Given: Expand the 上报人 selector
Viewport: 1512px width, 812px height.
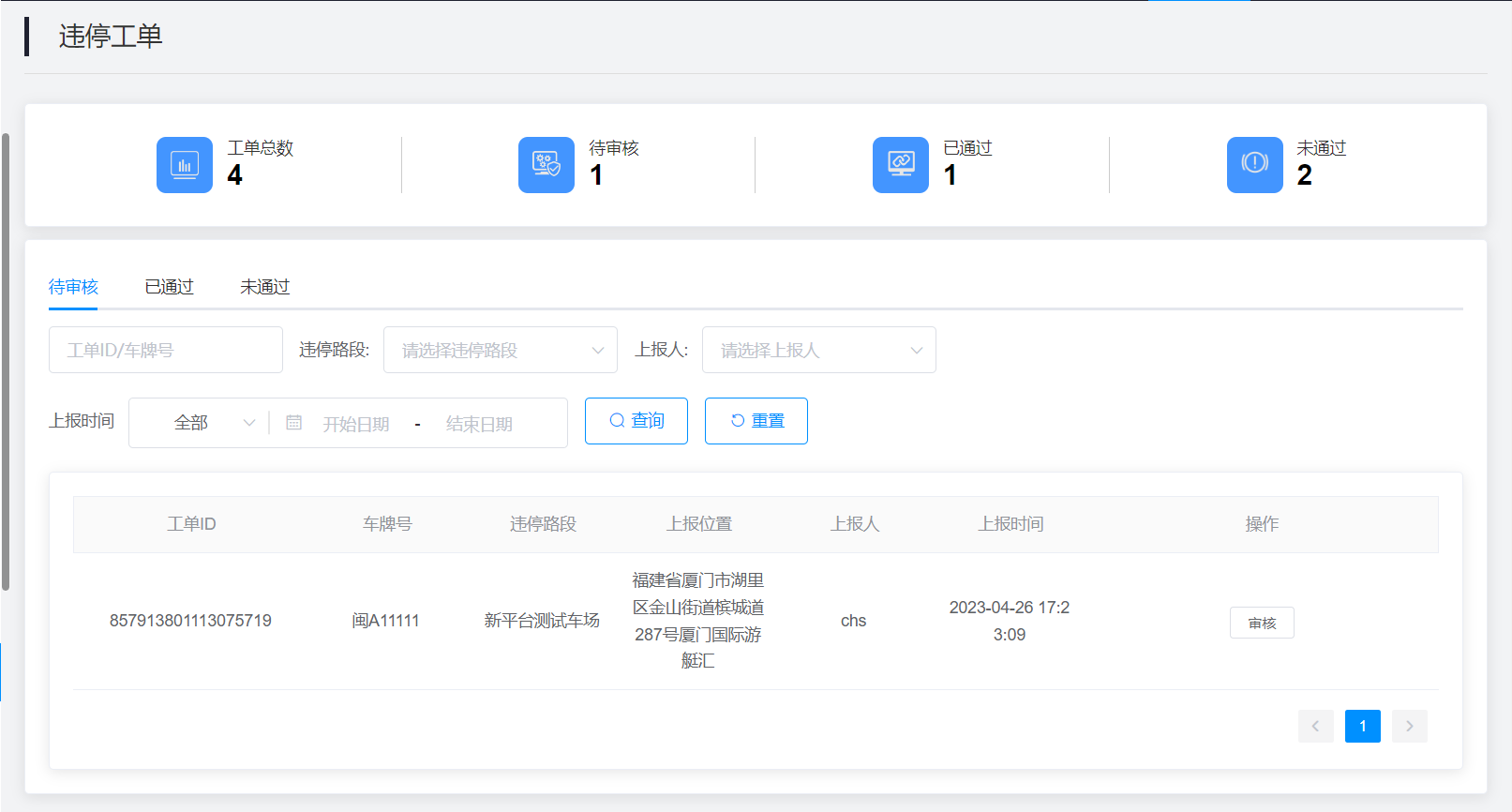Looking at the screenshot, I should (x=818, y=350).
